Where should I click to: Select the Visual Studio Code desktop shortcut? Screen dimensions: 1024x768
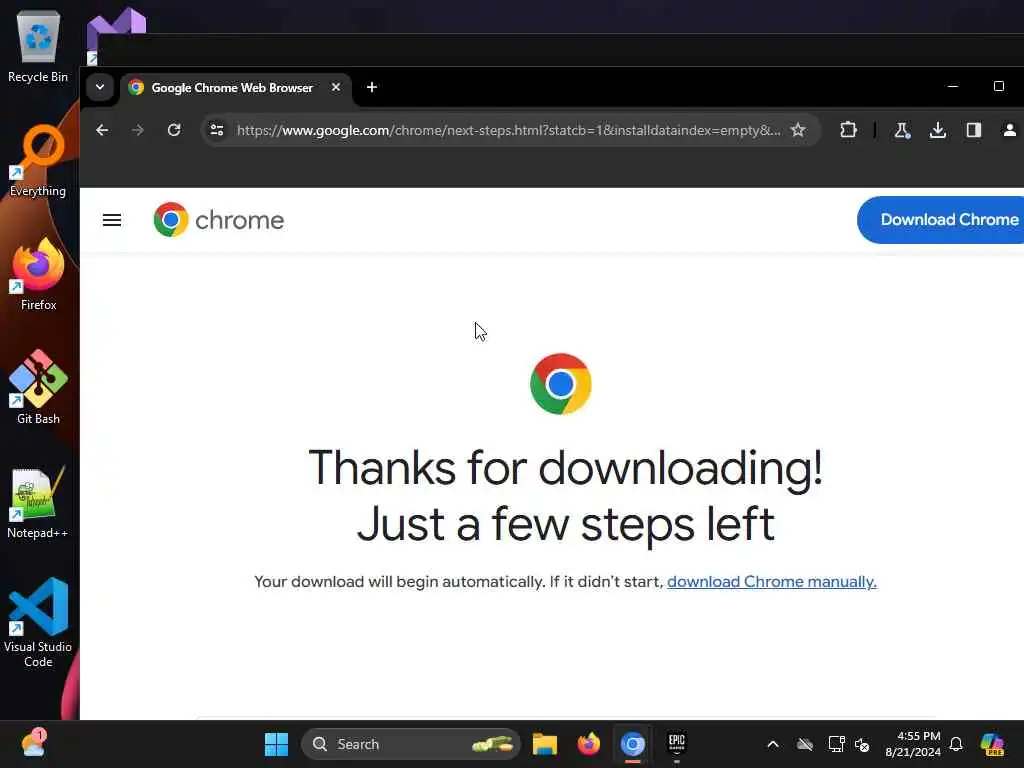38,623
